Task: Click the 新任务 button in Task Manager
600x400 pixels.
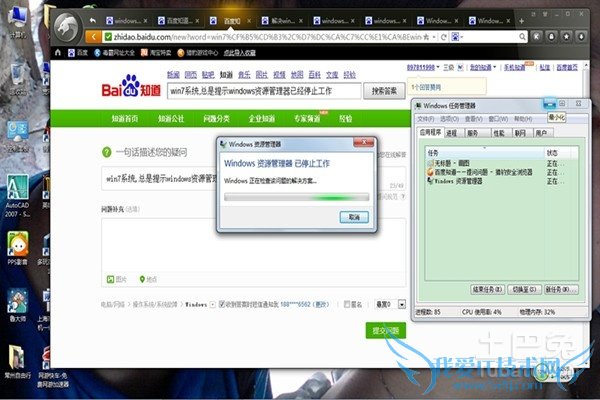Action: pos(560,290)
